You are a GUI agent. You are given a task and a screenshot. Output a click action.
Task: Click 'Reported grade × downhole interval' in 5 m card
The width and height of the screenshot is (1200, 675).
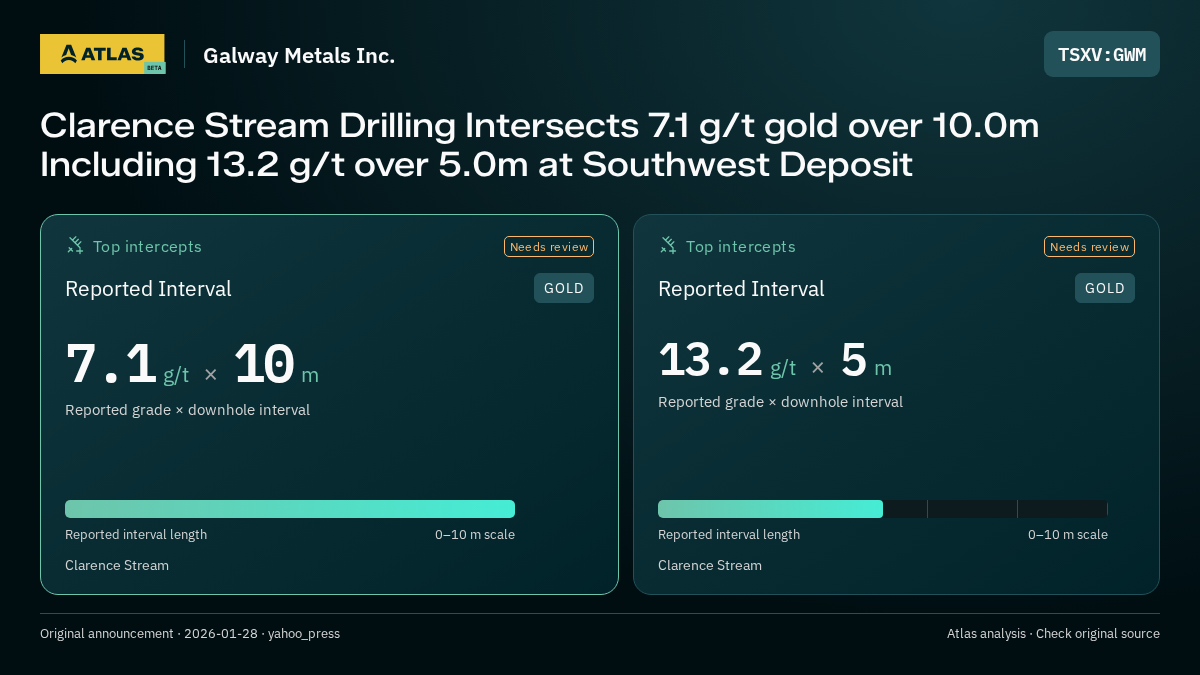tap(780, 402)
